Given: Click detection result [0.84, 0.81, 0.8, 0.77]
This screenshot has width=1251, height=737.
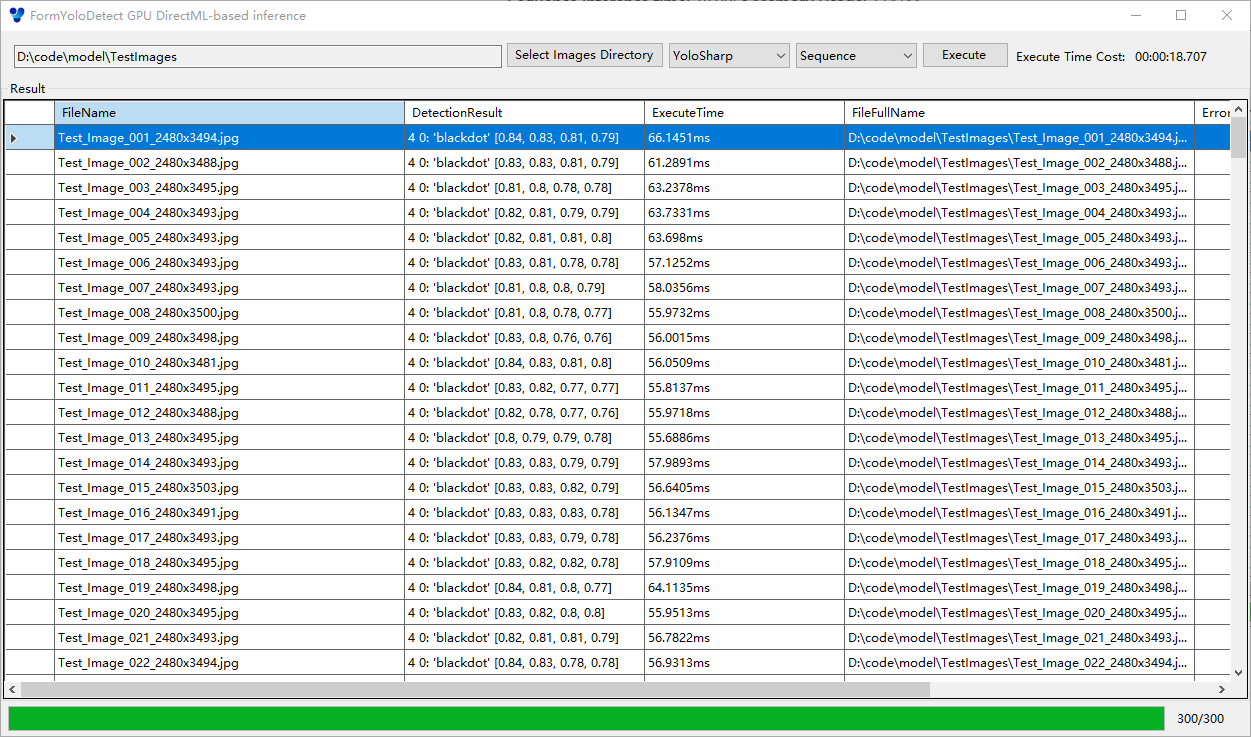Looking at the screenshot, I should (524, 588).
